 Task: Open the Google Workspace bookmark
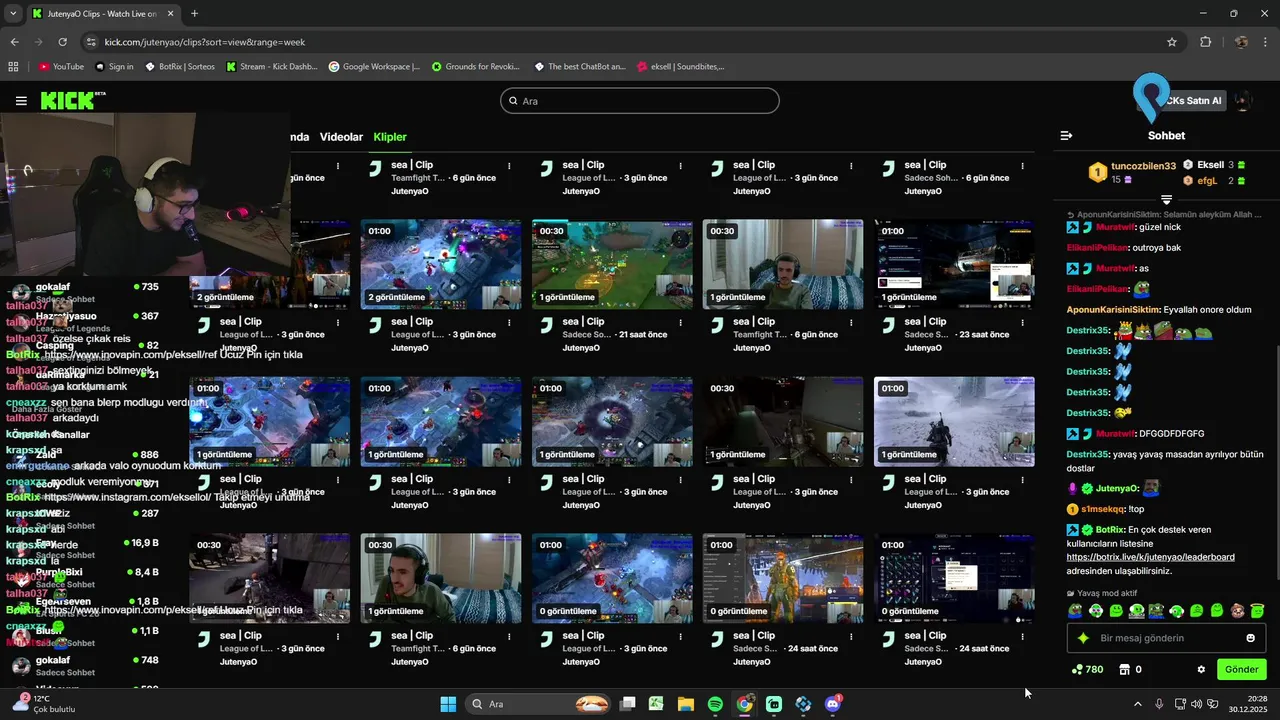374,67
